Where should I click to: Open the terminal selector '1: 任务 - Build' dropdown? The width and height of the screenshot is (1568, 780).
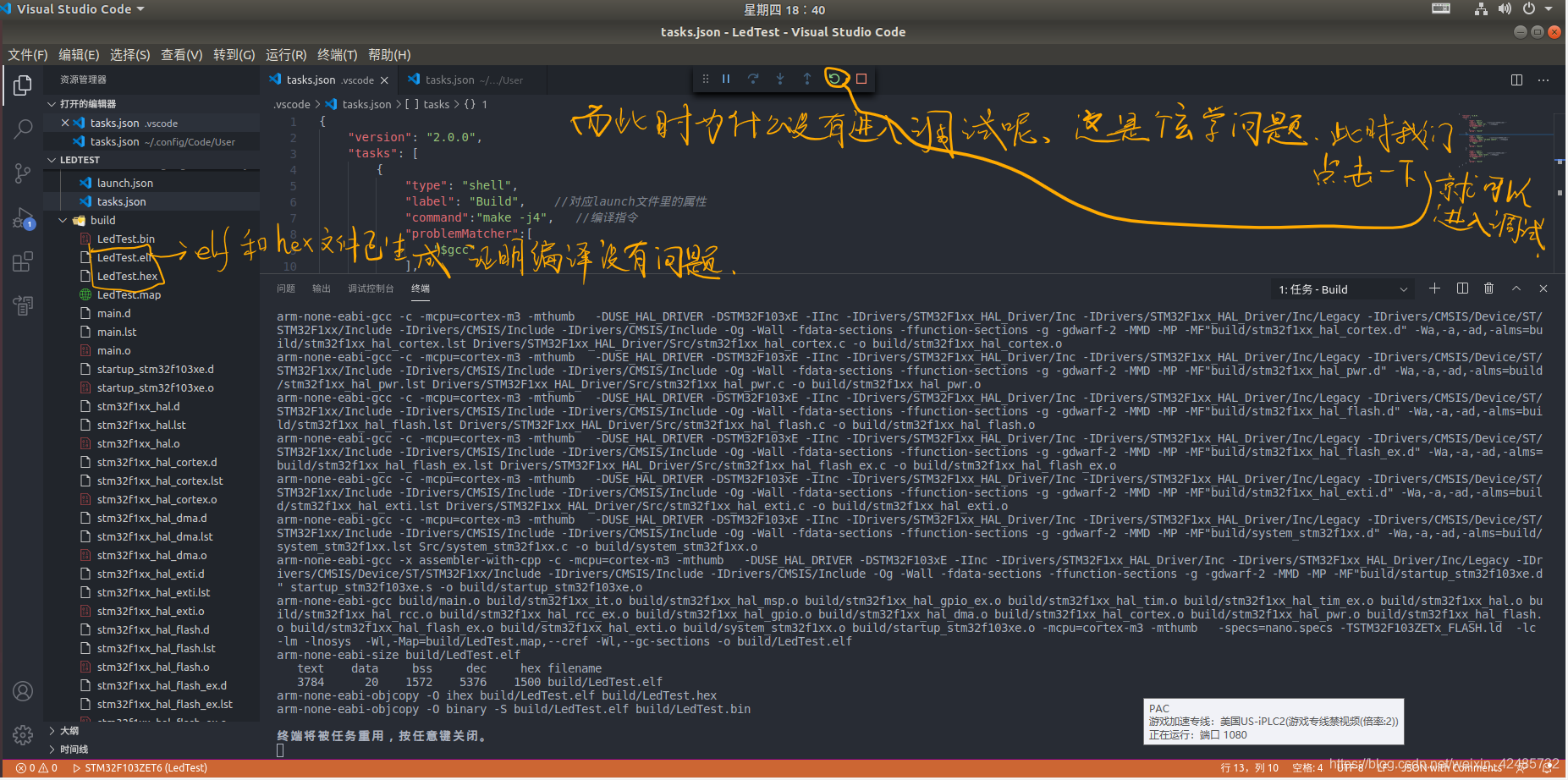[x=1342, y=289]
